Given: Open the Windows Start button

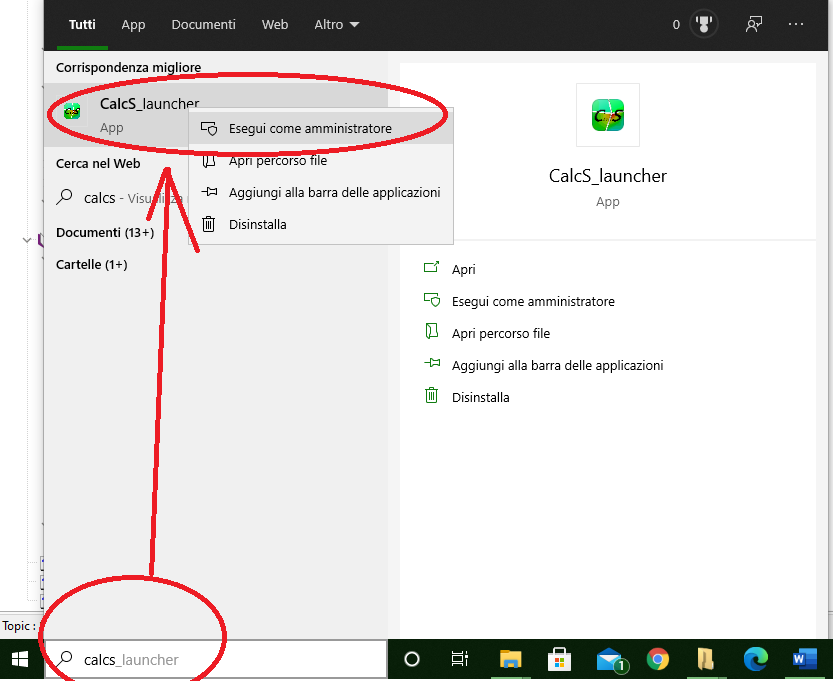Looking at the screenshot, I should coord(20,659).
